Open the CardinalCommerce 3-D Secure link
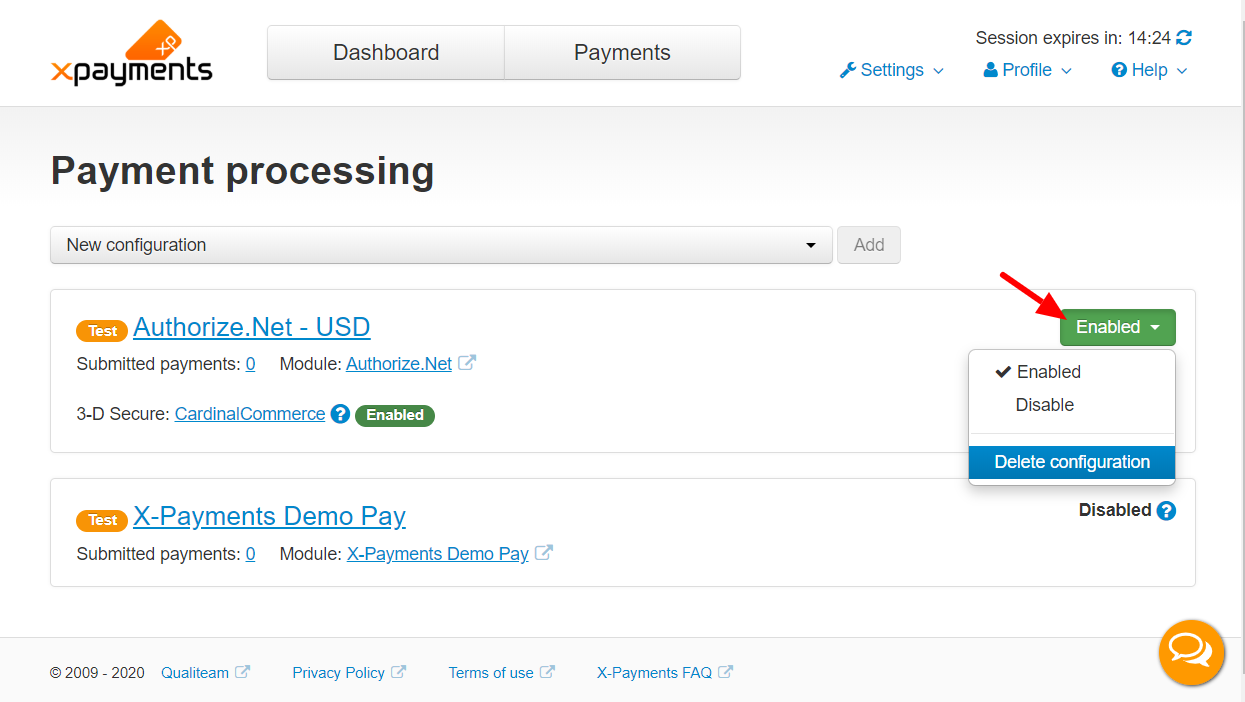The image size is (1245, 702). coord(250,414)
